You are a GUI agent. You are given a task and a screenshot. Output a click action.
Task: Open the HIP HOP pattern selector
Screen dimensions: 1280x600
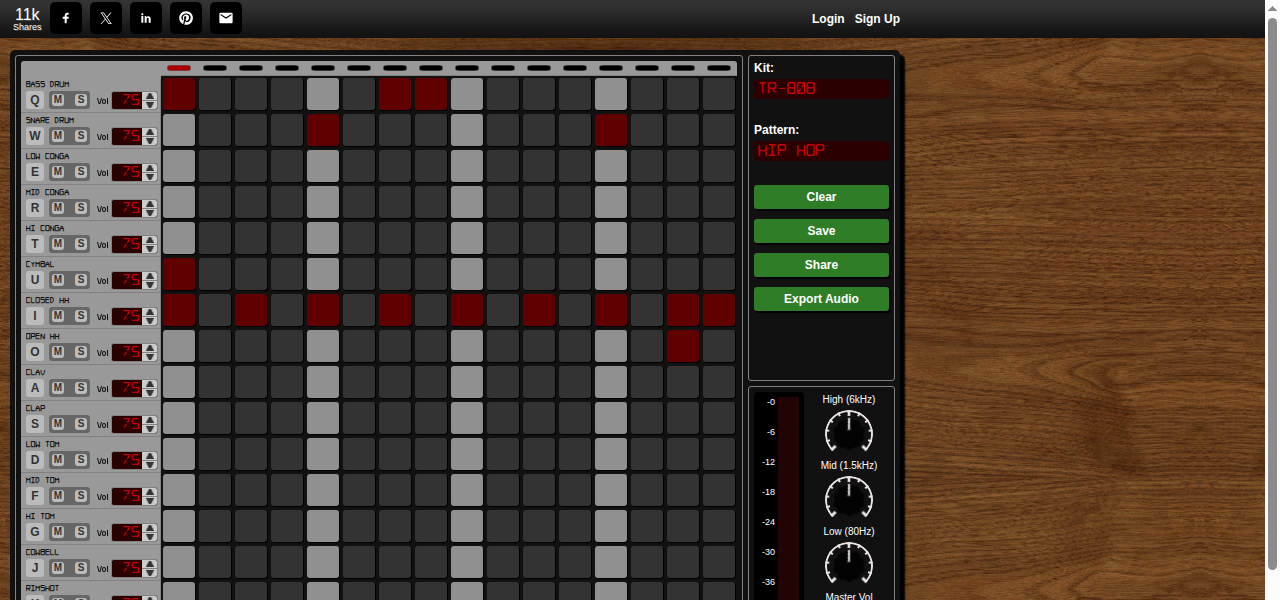coord(820,151)
